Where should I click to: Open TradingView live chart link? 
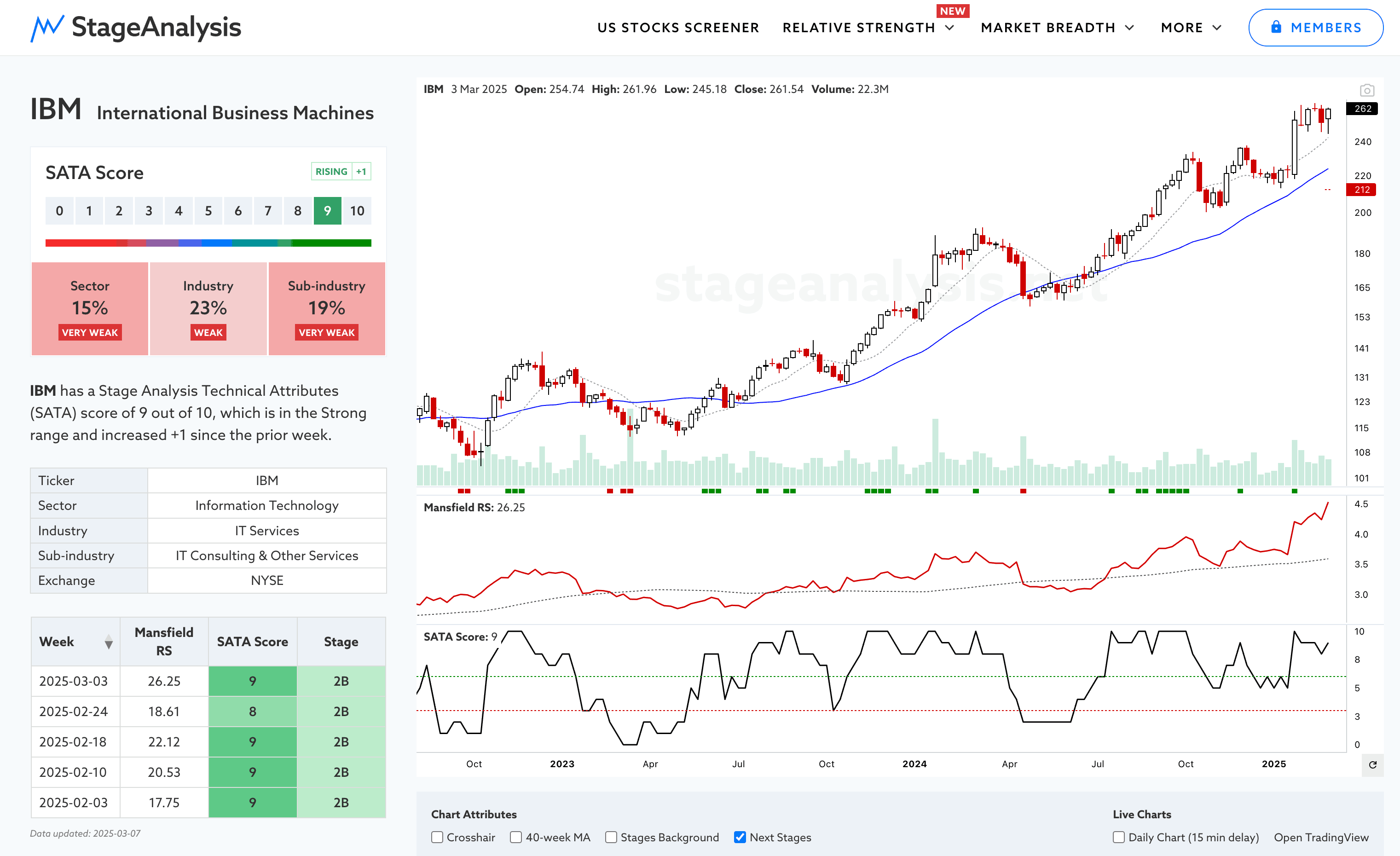pyautogui.click(x=1321, y=837)
